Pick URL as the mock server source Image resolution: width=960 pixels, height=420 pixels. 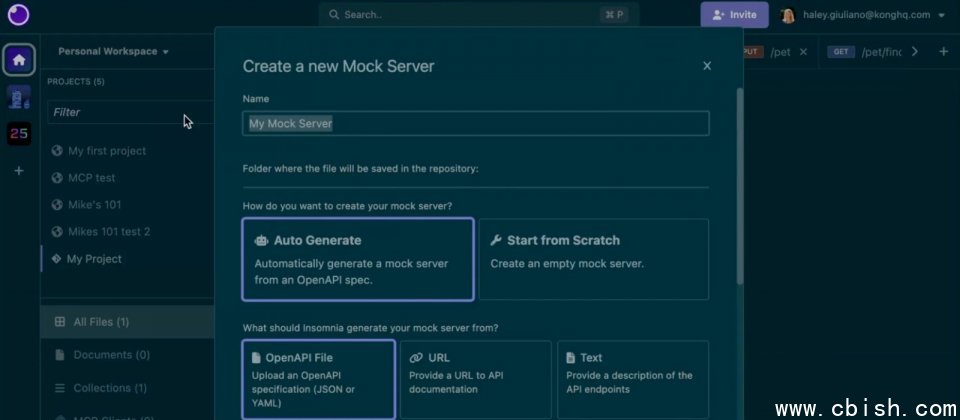(x=475, y=379)
